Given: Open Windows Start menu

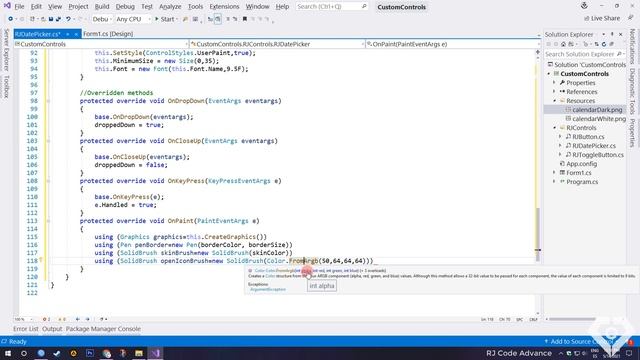Looking at the screenshot, I should [8, 353].
